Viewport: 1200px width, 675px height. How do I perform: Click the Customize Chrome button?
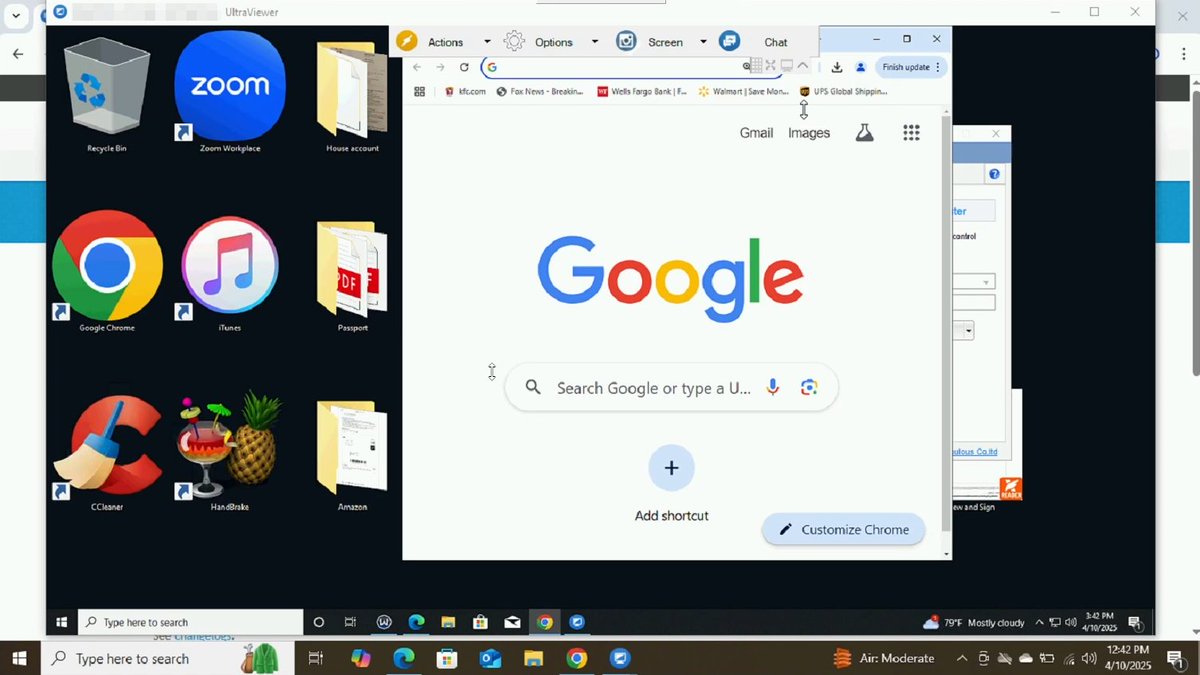(x=843, y=530)
